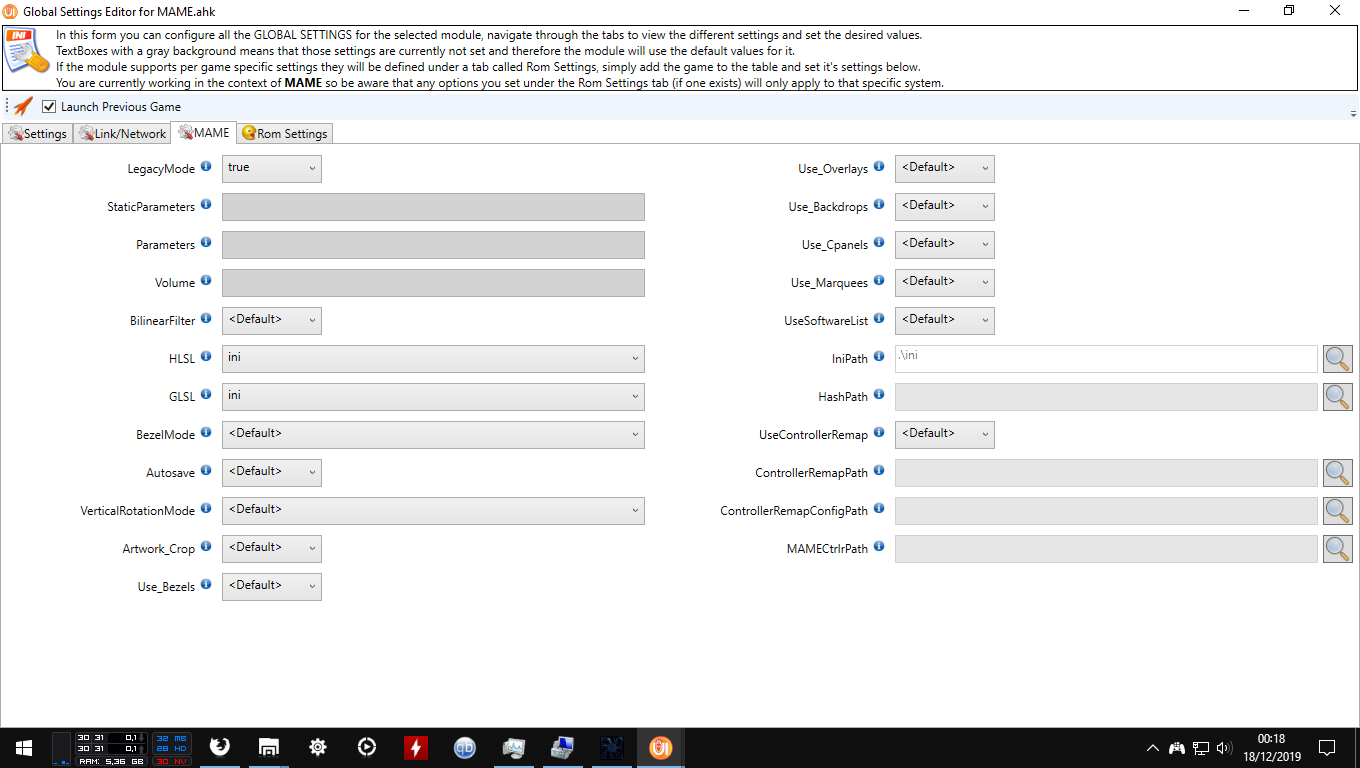Toggle the Launch Previous Game checkbox

point(49,107)
